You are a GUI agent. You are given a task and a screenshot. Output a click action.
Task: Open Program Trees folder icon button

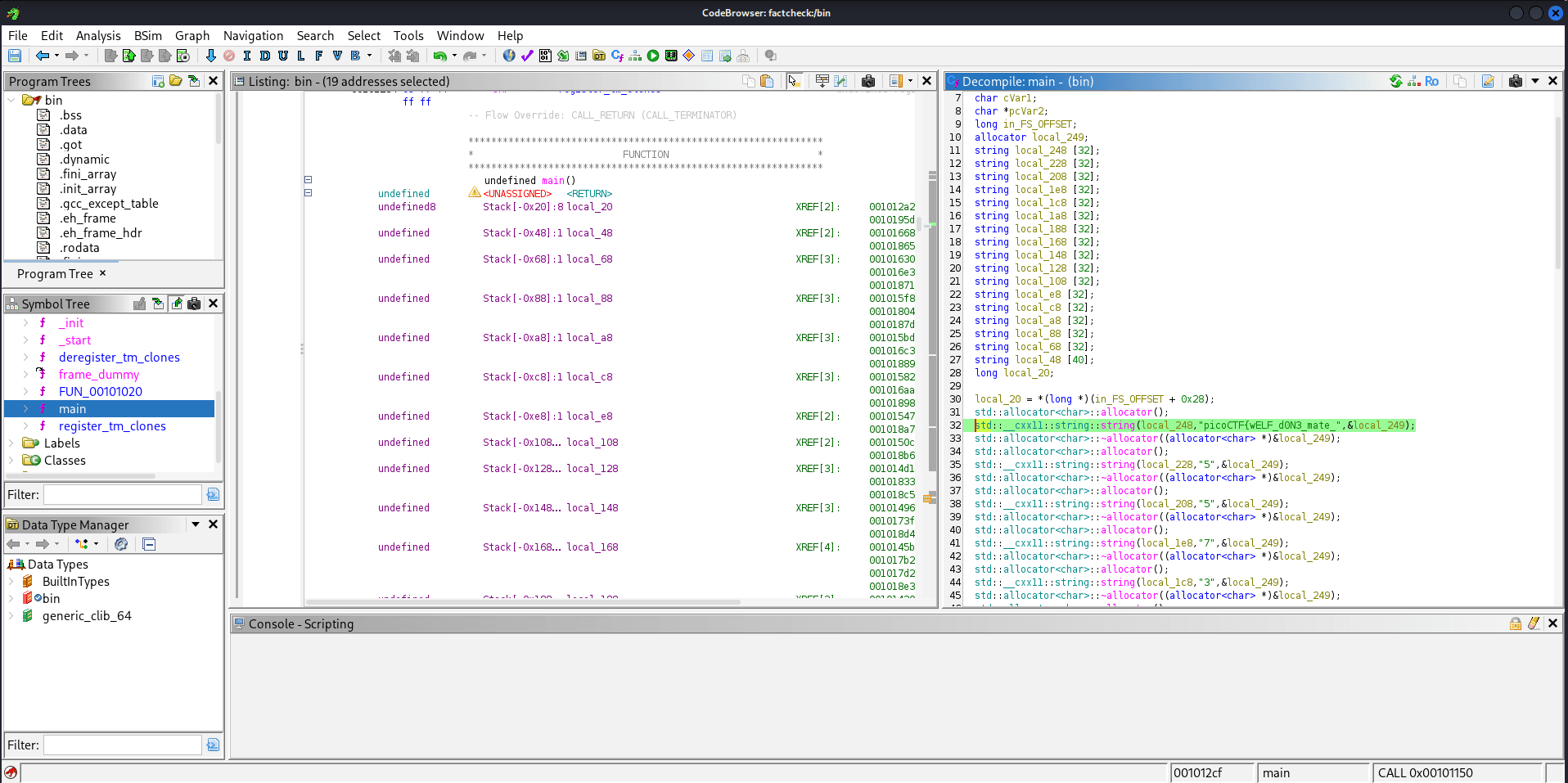[176, 81]
